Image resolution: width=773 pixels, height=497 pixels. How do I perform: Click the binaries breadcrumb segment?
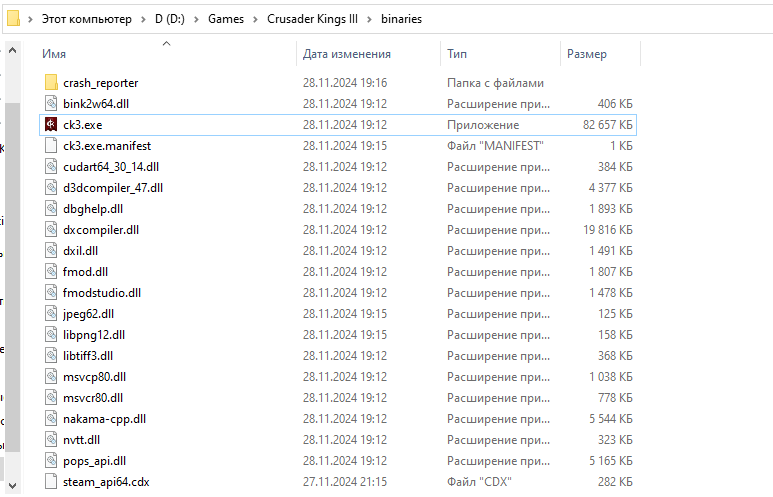coord(401,19)
